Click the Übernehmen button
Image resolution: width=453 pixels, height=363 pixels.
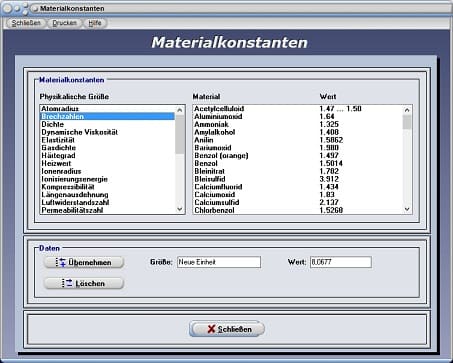coord(84,262)
